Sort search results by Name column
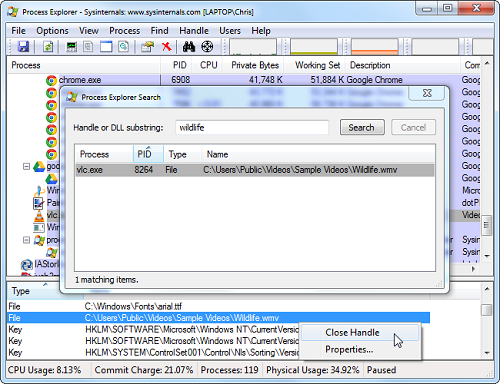This screenshot has height=384, width=500. [x=318, y=154]
